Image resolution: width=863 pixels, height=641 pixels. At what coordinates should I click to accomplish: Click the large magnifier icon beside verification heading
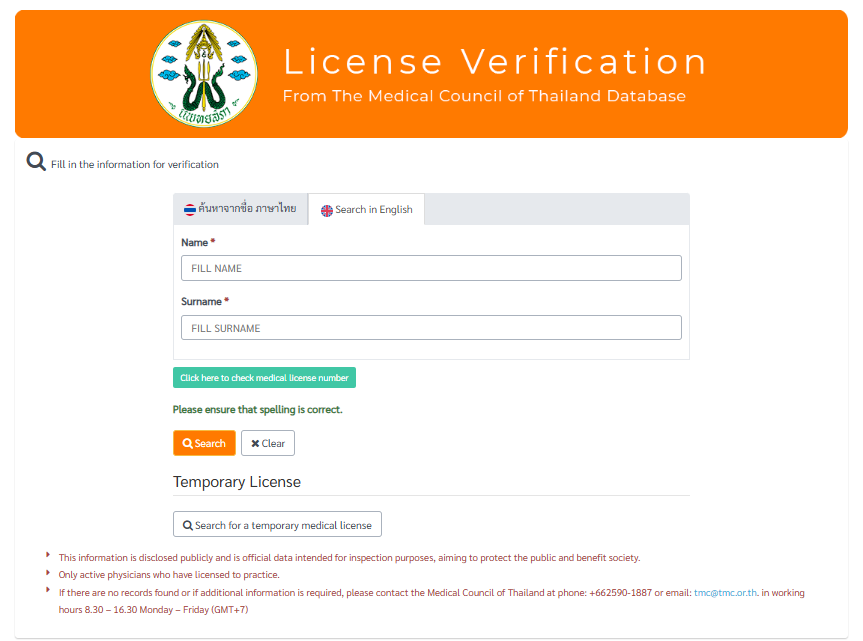[x=36, y=162]
